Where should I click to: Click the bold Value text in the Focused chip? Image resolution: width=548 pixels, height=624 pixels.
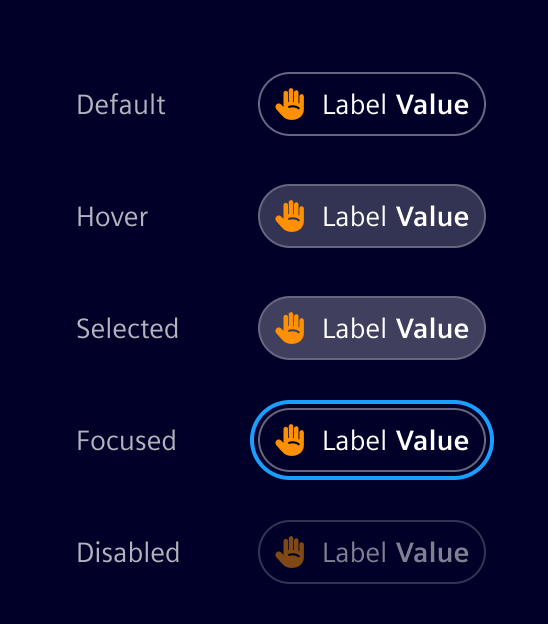point(433,441)
